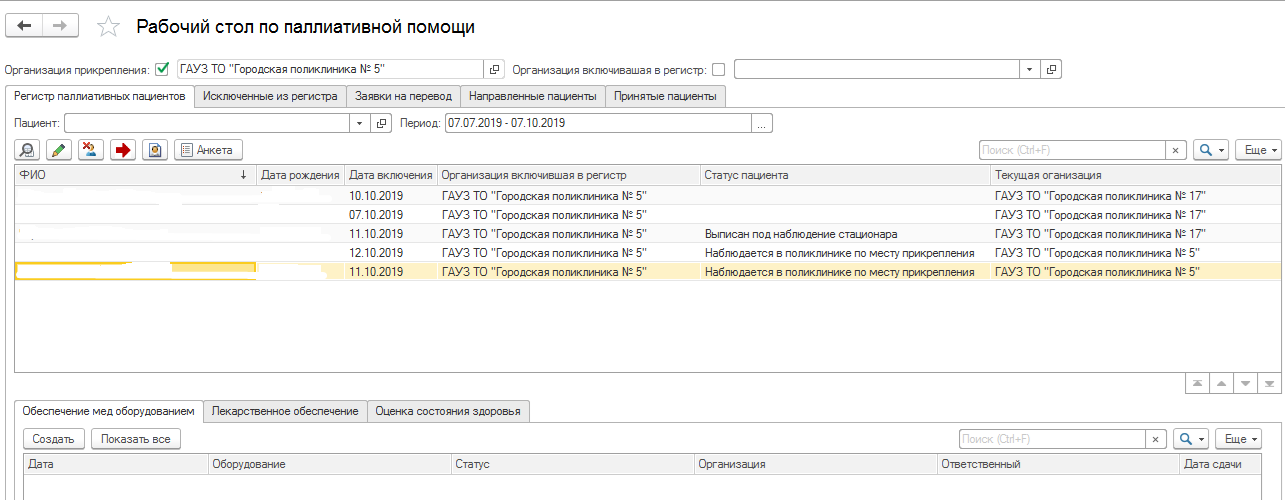Jump to the last row in patient list
Image resolution: width=1285 pixels, height=500 pixels.
pyautogui.click(x=1269, y=384)
